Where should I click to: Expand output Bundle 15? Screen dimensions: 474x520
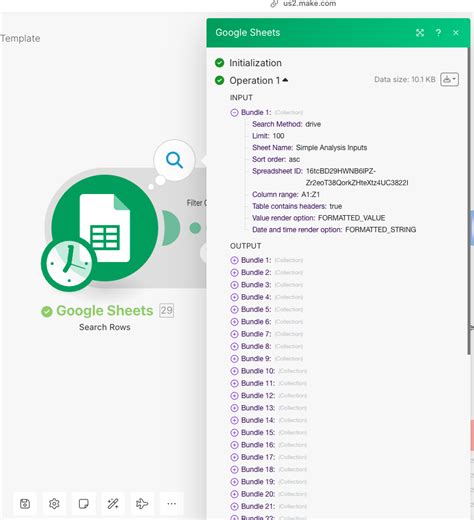[x=234, y=433]
